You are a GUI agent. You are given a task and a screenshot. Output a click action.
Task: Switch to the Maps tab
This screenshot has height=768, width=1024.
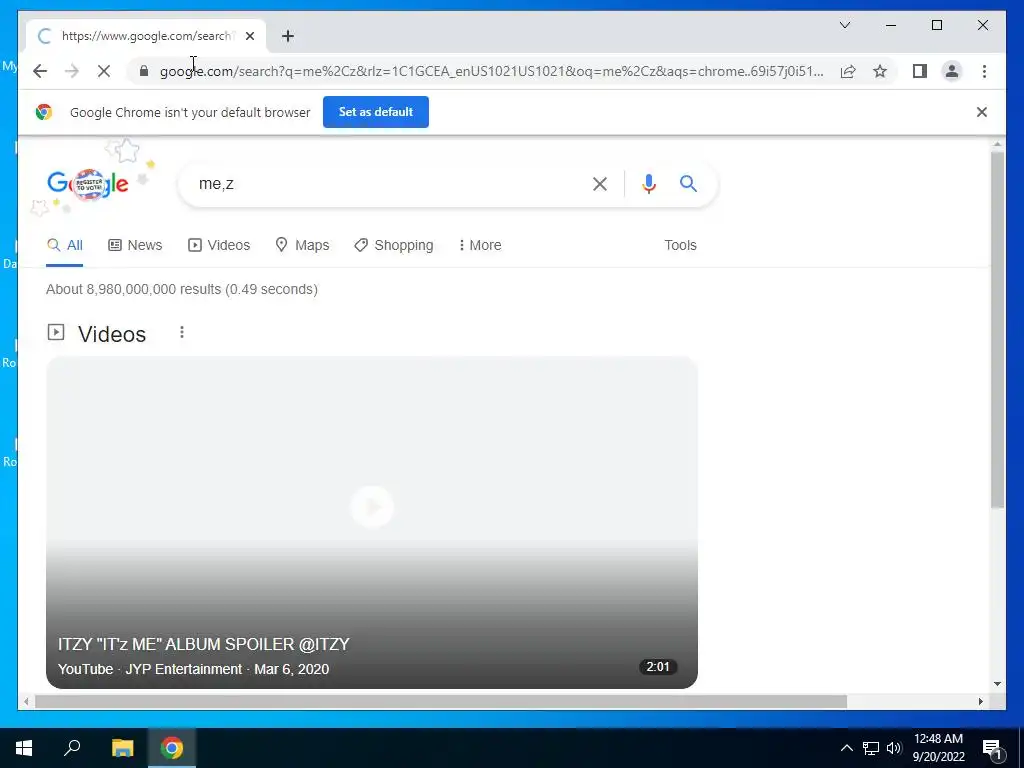pyautogui.click(x=302, y=245)
